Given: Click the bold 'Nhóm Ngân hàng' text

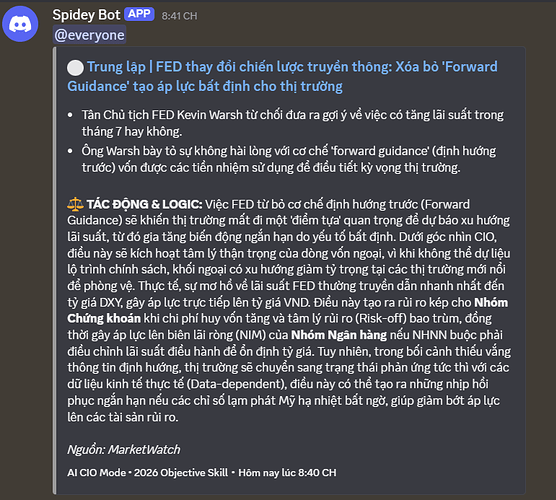Looking at the screenshot, I should click(x=339, y=335).
